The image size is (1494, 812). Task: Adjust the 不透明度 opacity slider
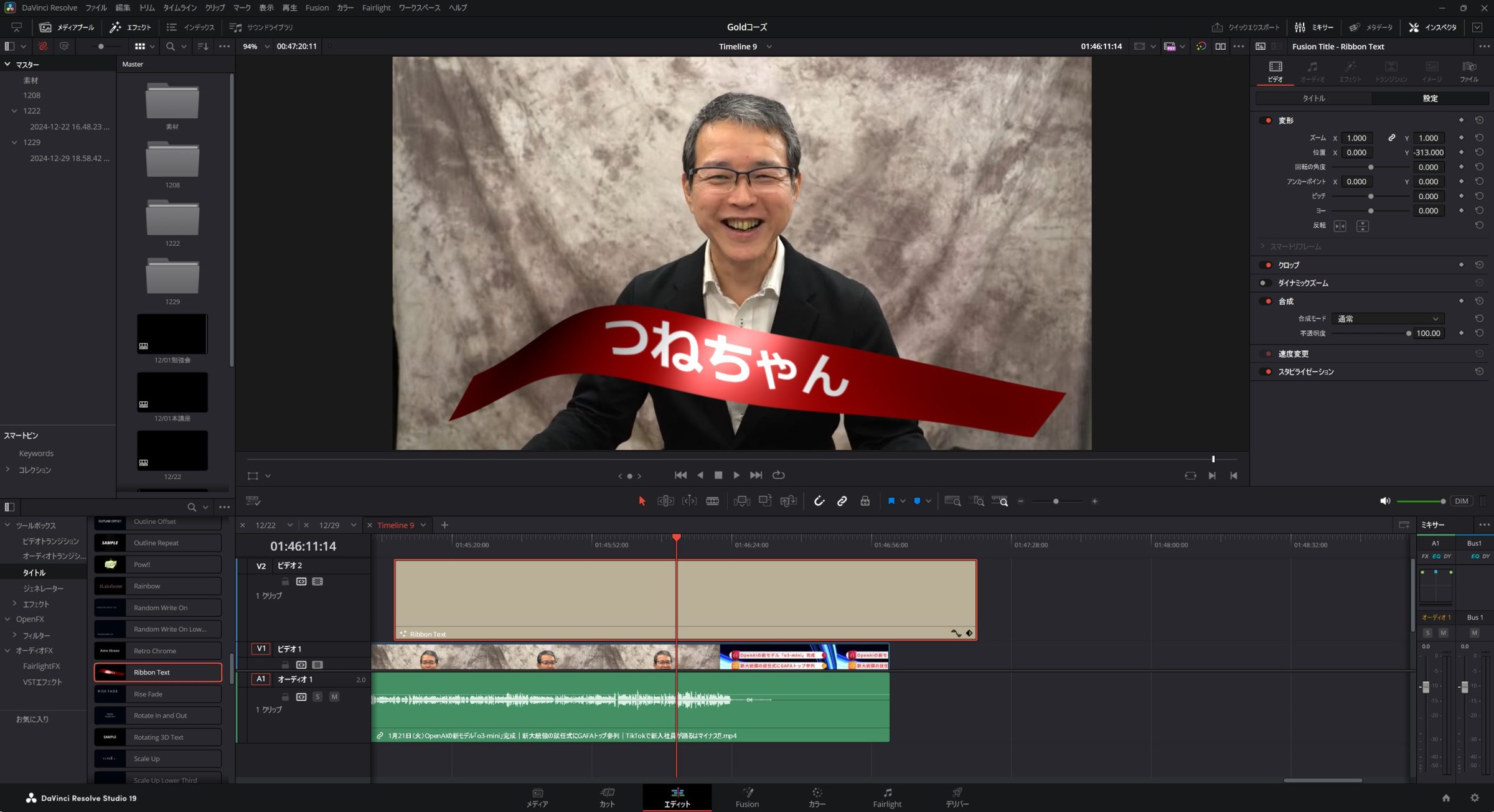coord(1408,334)
